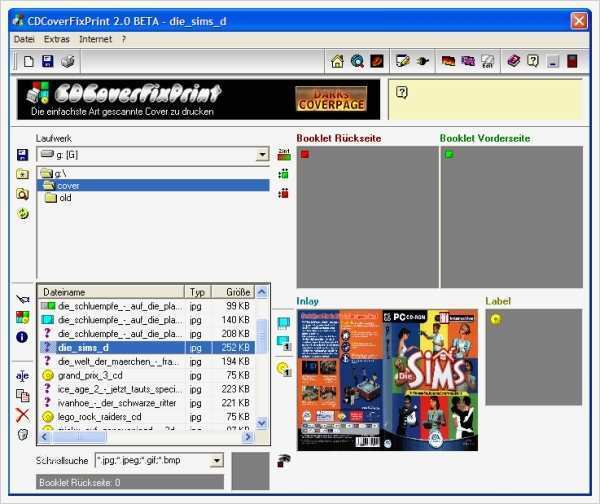600x504 pixels.
Task: Select file grand_prix_3_cd in list
Action: coord(147,375)
